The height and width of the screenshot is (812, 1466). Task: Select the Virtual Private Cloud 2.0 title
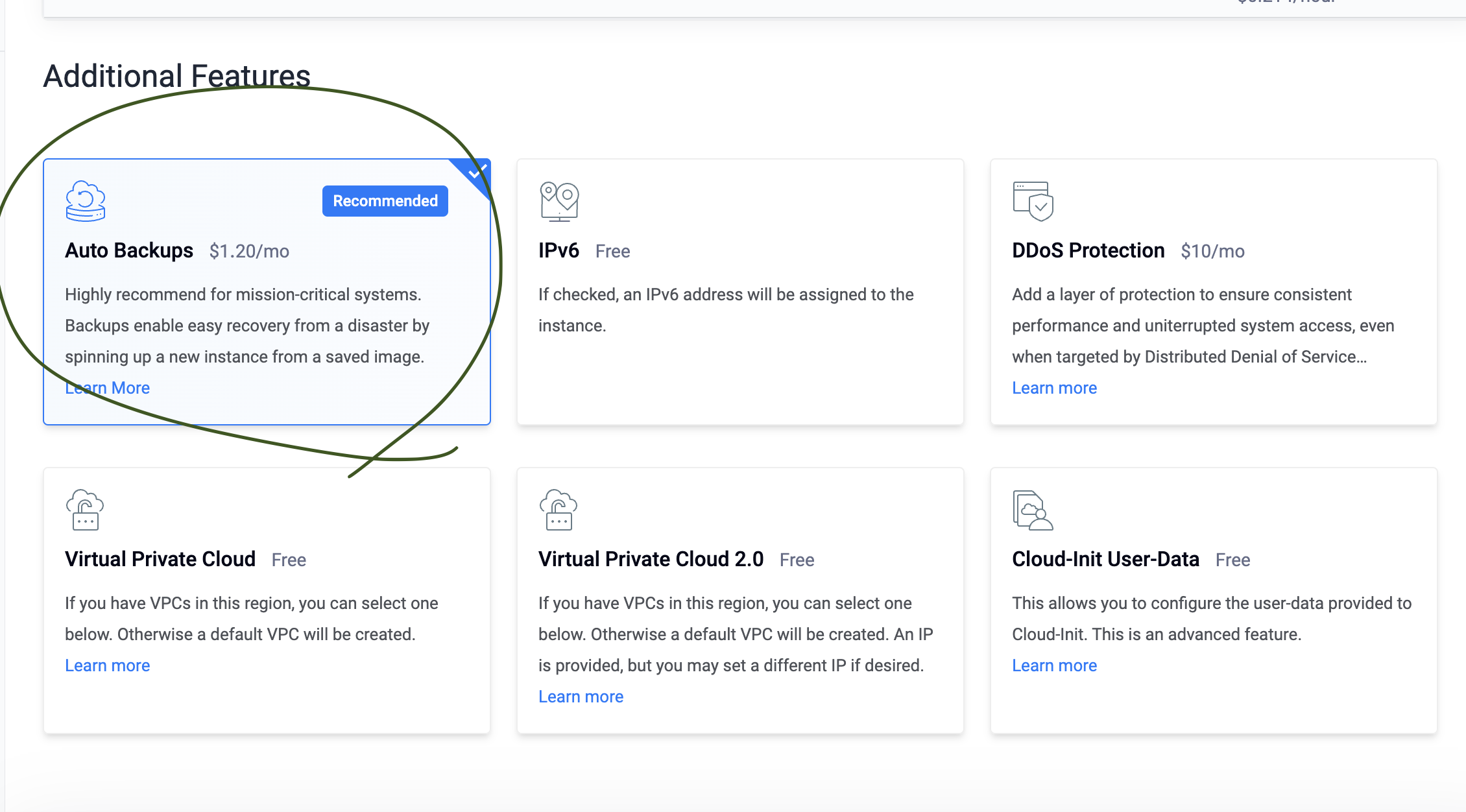(x=651, y=559)
